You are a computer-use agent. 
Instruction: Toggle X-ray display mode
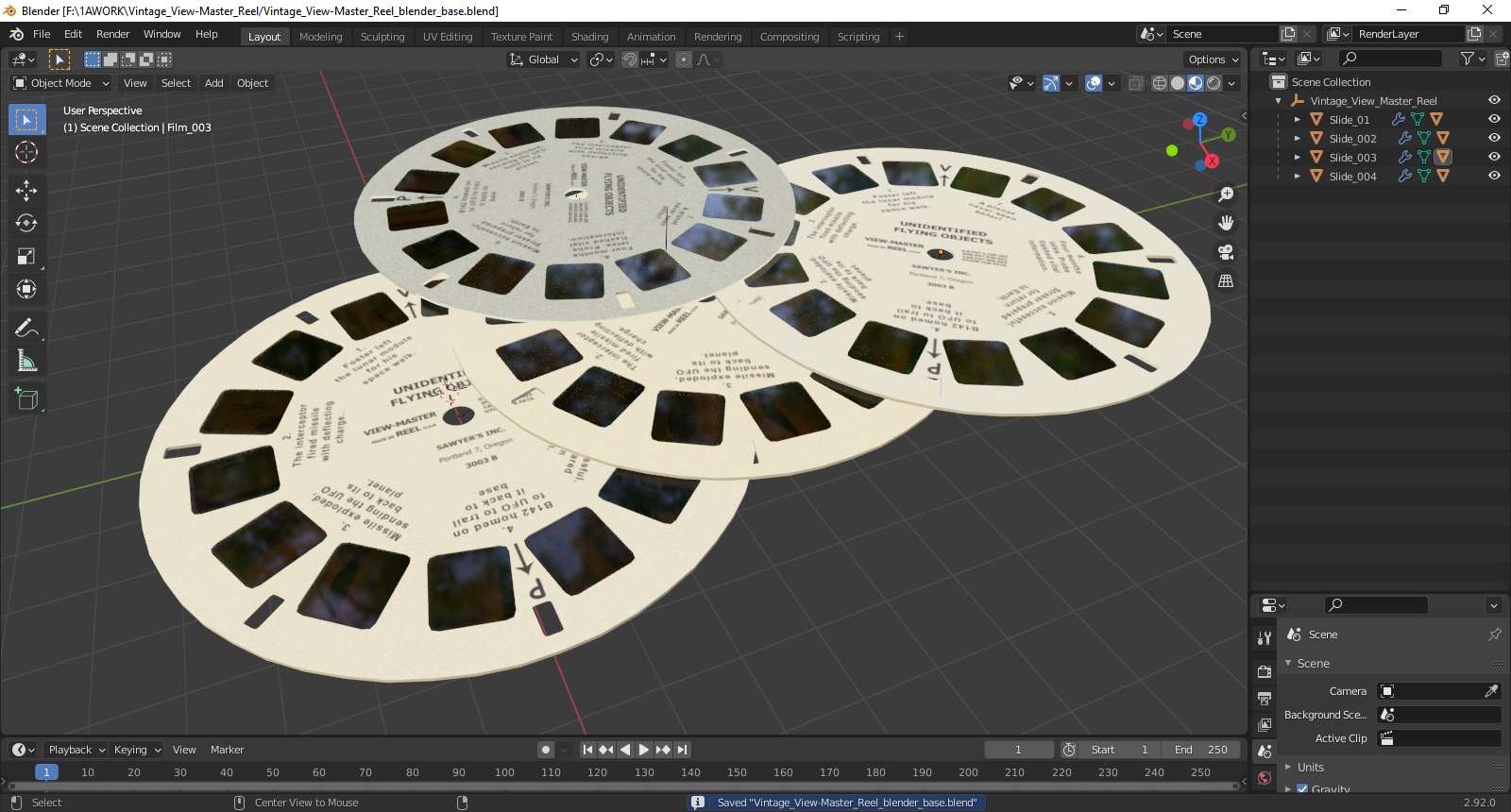(x=1136, y=83)
